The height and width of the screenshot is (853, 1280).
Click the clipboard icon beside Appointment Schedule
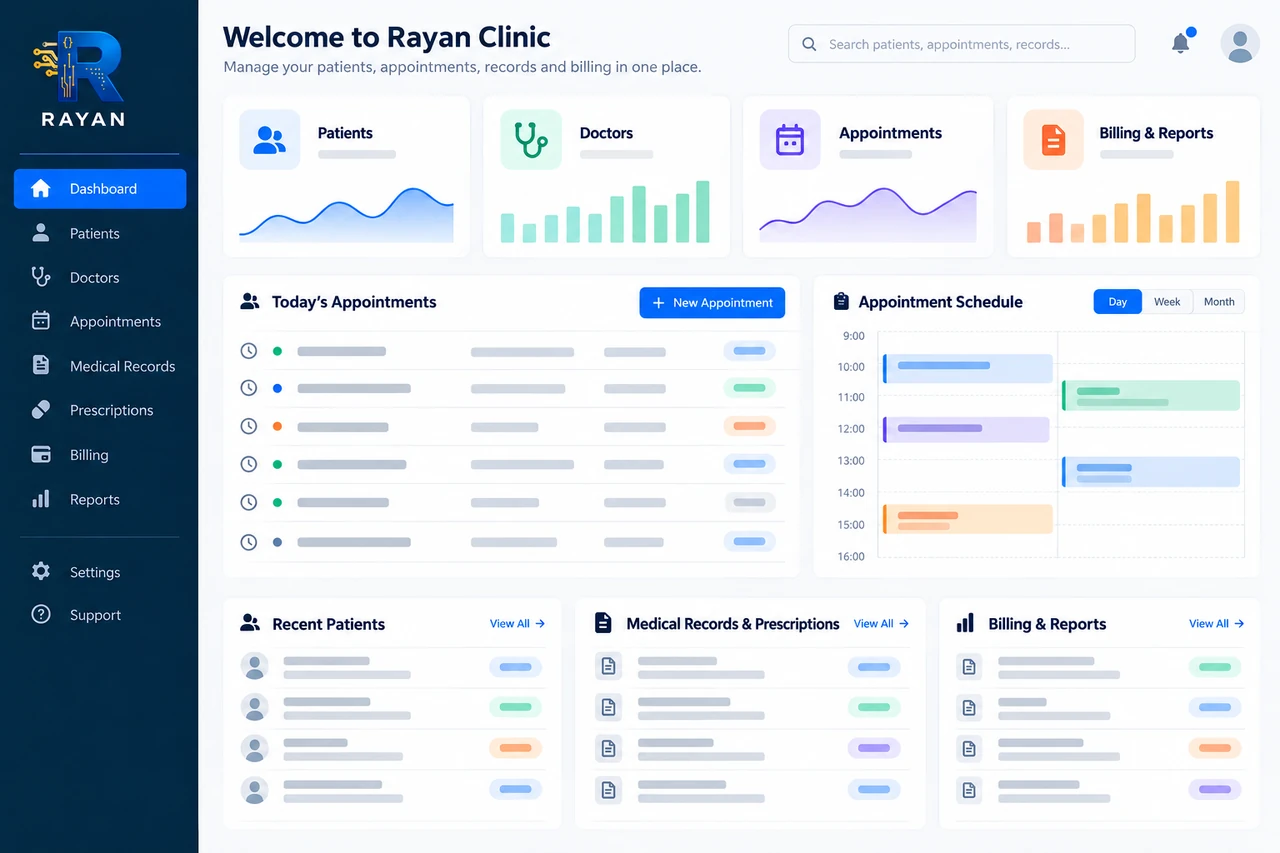pos(841,302)
